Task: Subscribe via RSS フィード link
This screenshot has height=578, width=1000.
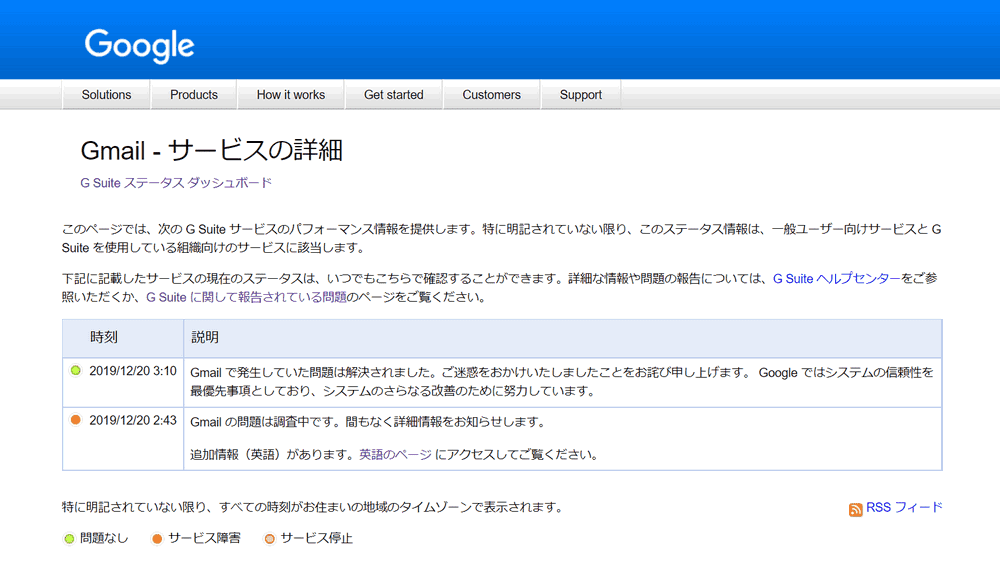Action: tap(904, 508)
